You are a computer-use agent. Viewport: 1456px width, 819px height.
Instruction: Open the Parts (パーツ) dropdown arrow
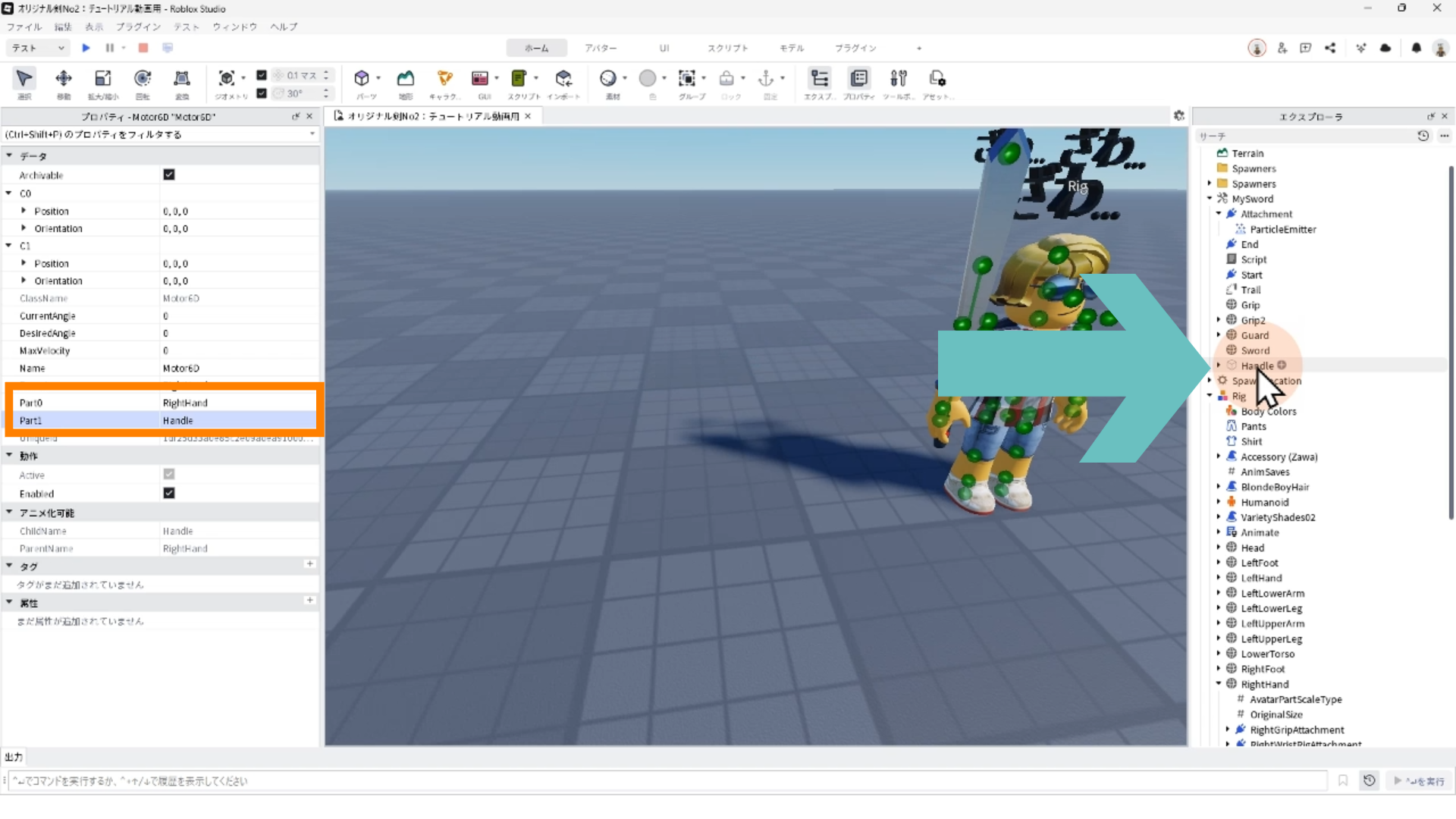[378, 78]
